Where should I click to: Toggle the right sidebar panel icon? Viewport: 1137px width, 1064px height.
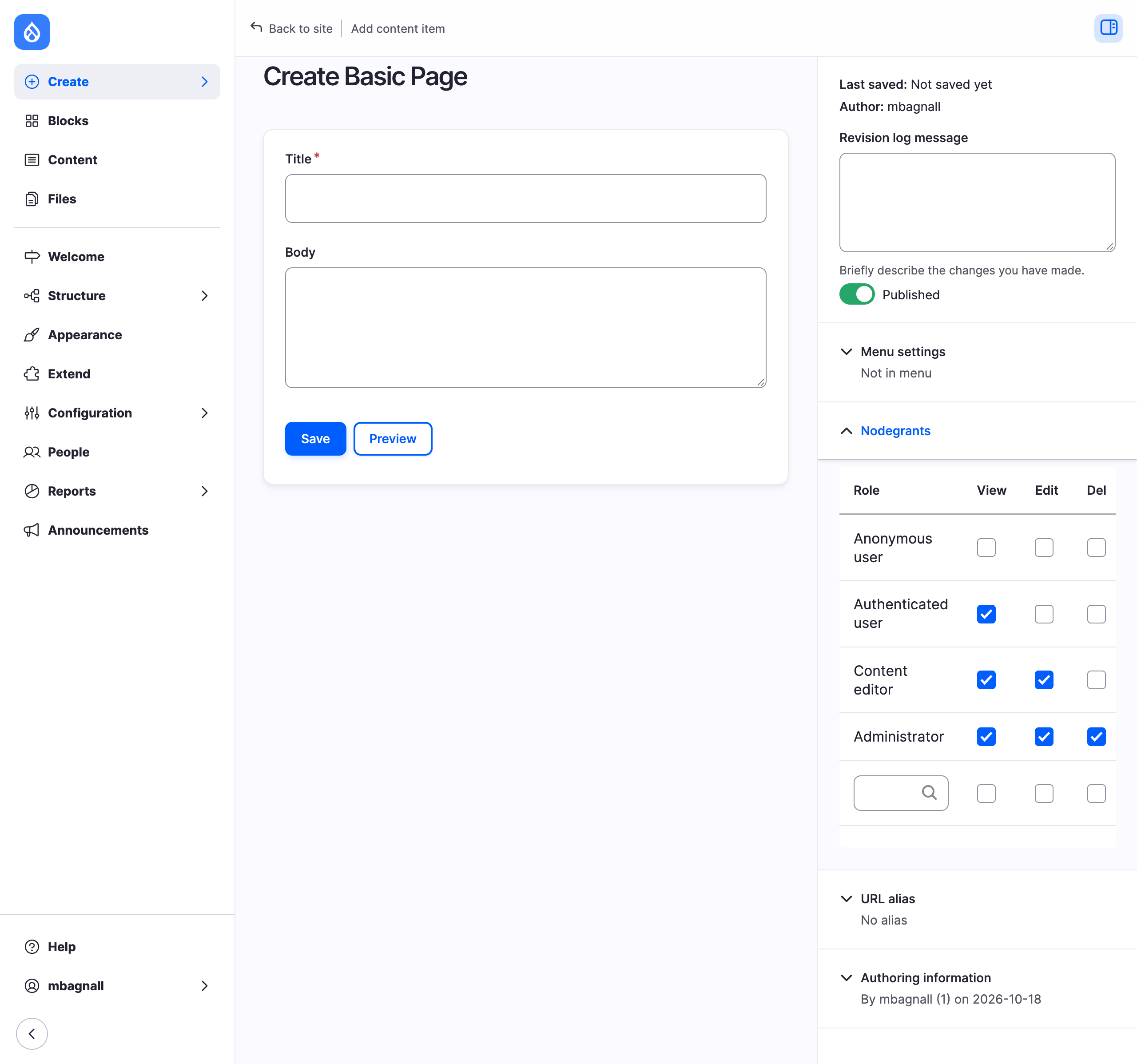tap(1109, 28)
